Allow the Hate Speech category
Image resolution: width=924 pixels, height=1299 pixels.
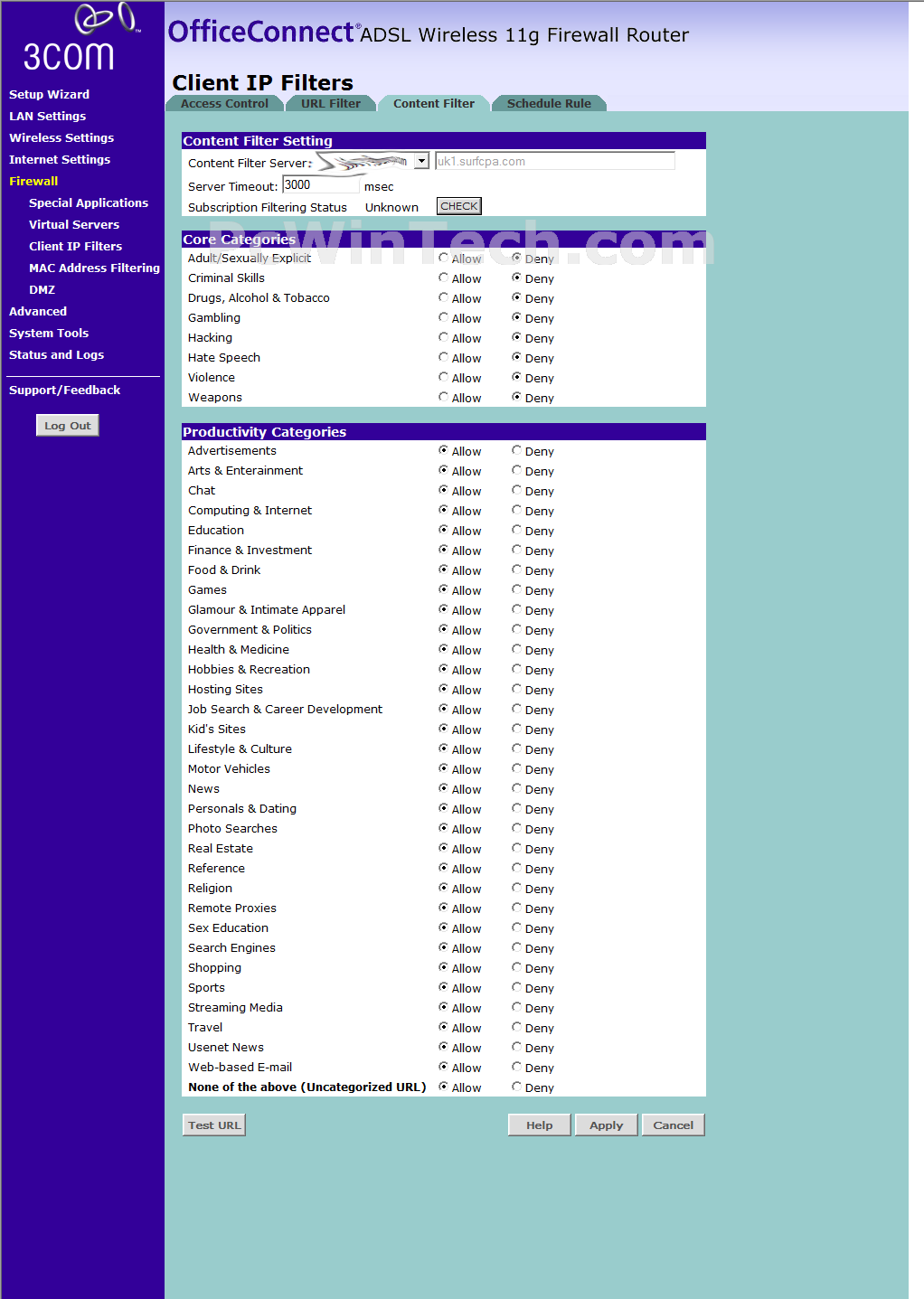pos(443,357)
